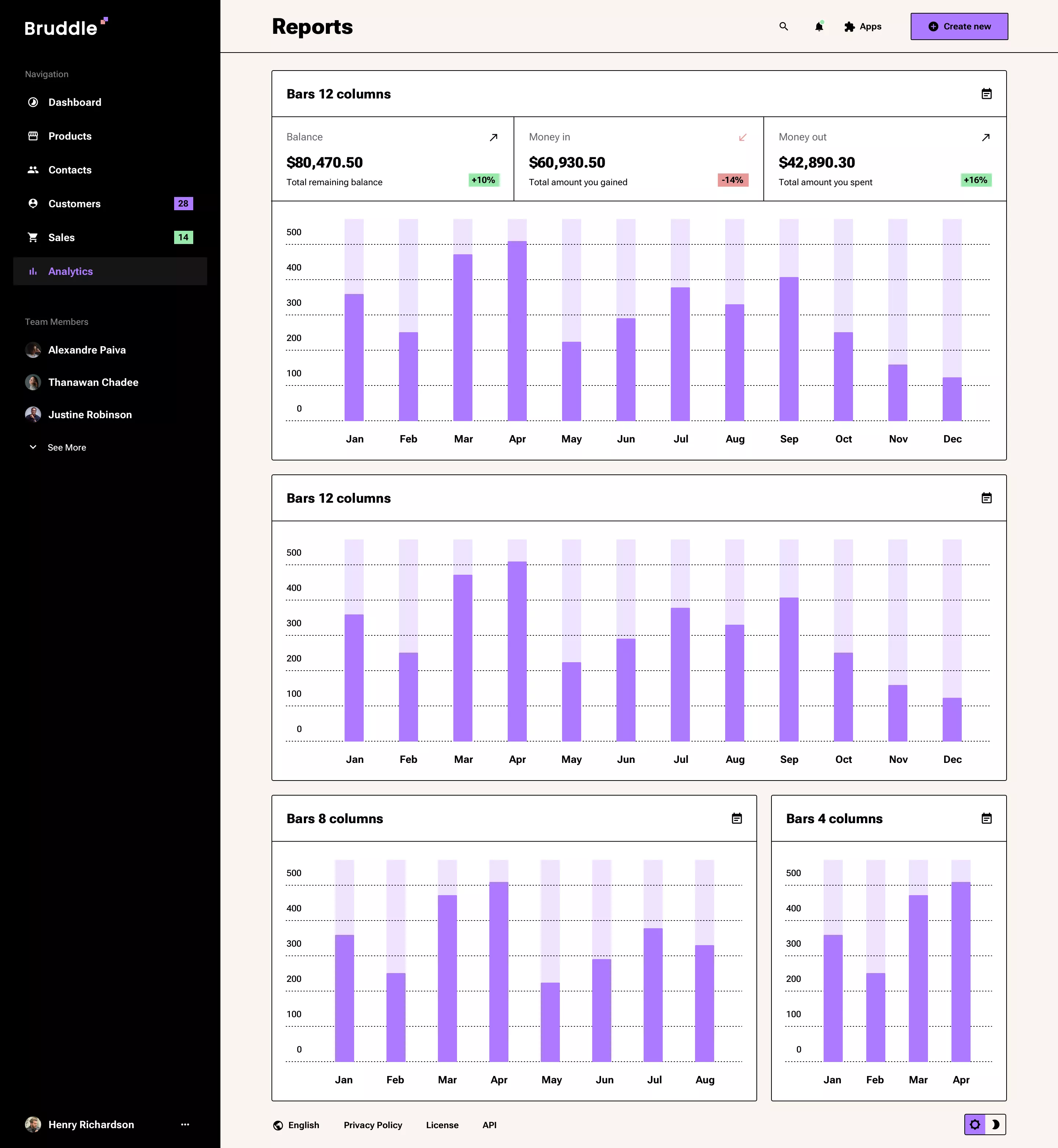The width and height of the screenshot is (1058, 1148).
Task: Select Contacts from the navigation sidebar
Action: click(x=69, y=169)
